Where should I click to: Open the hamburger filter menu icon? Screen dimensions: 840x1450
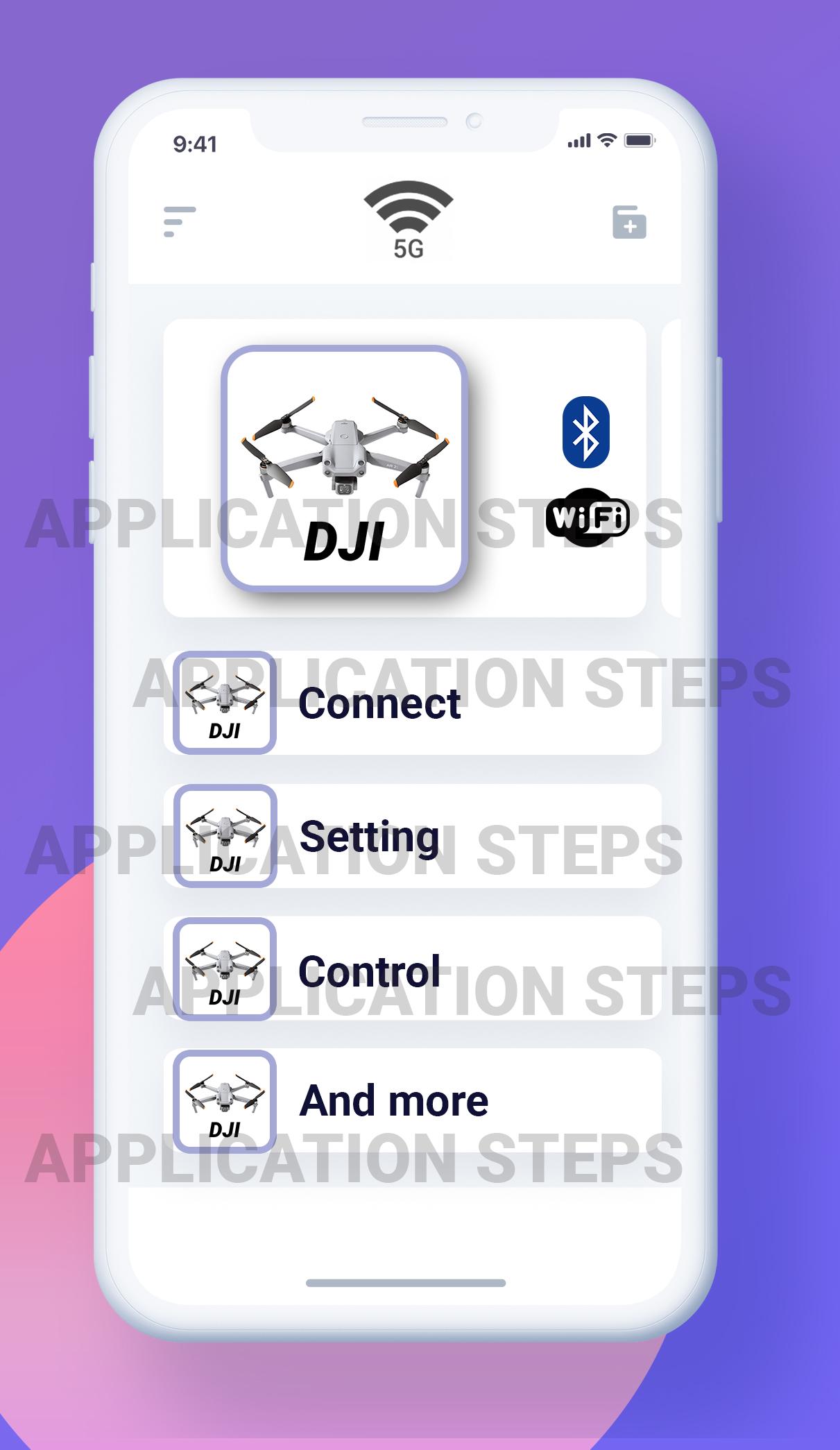180,221
